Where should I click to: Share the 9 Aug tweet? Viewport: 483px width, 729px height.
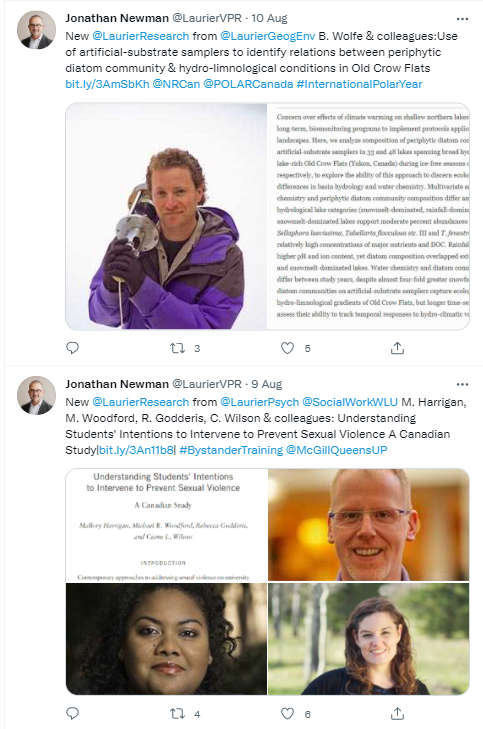point(397,713)
